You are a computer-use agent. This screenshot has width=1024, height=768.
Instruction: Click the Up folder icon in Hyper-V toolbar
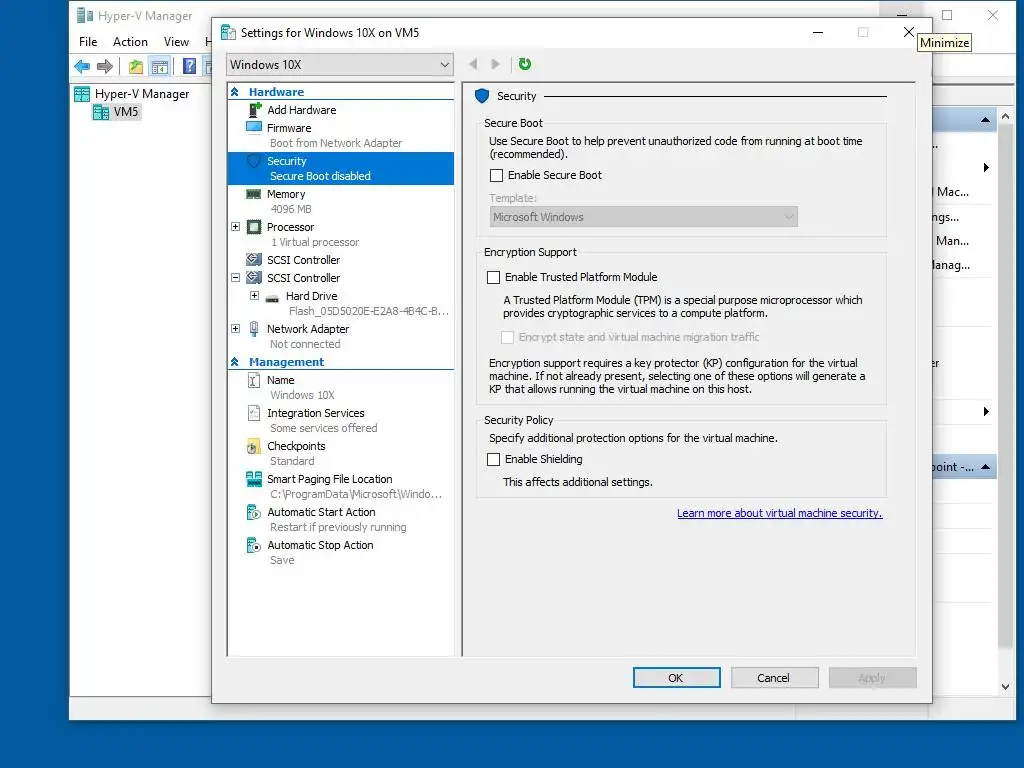[136, 66]
